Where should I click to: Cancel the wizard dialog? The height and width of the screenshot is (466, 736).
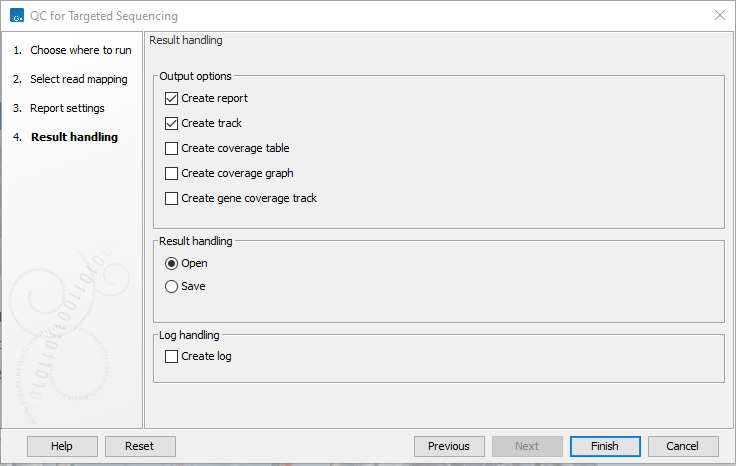[x=683, y=446]
